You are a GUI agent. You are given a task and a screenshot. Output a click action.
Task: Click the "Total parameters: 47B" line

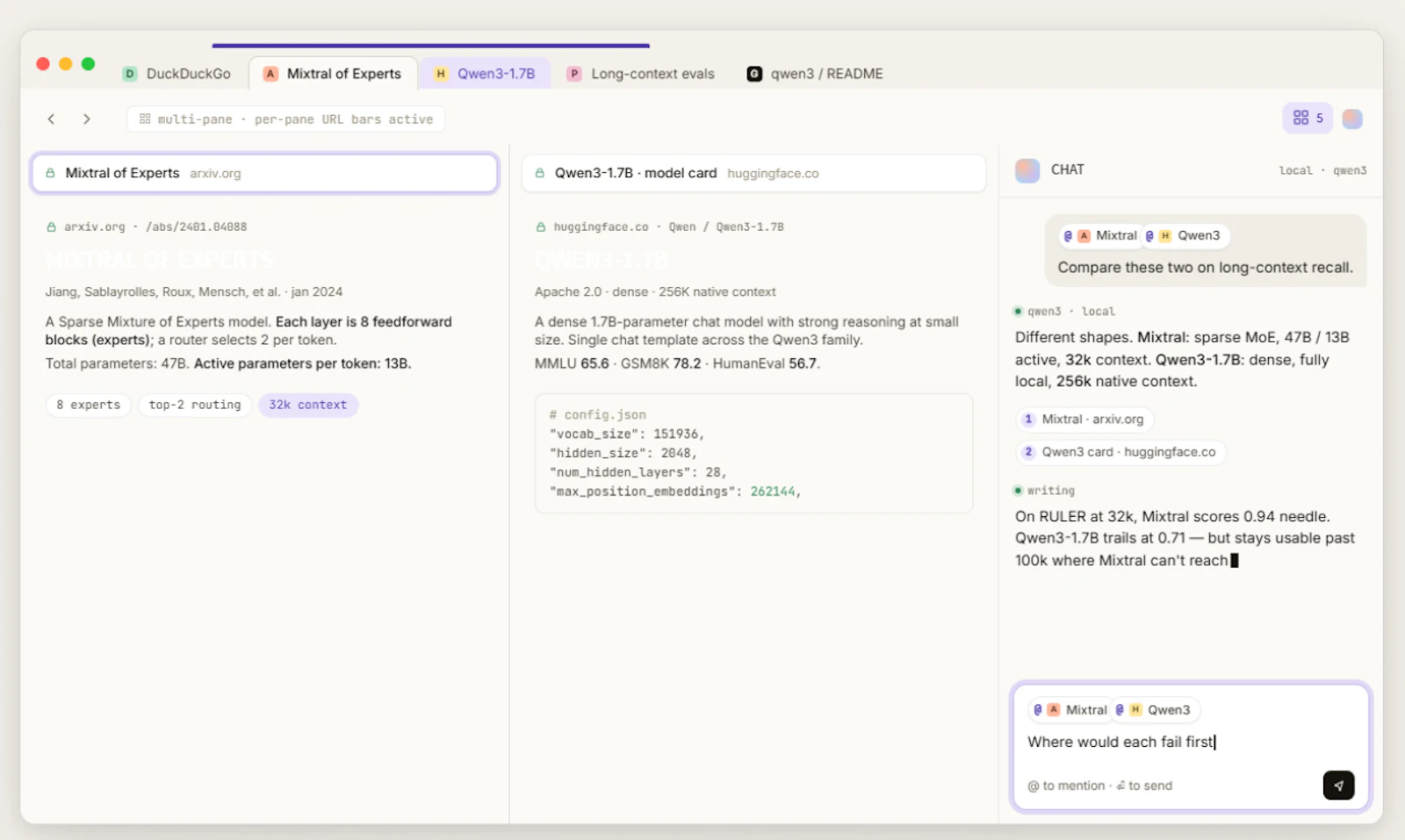pyautogui.click(x=228, y=363)
